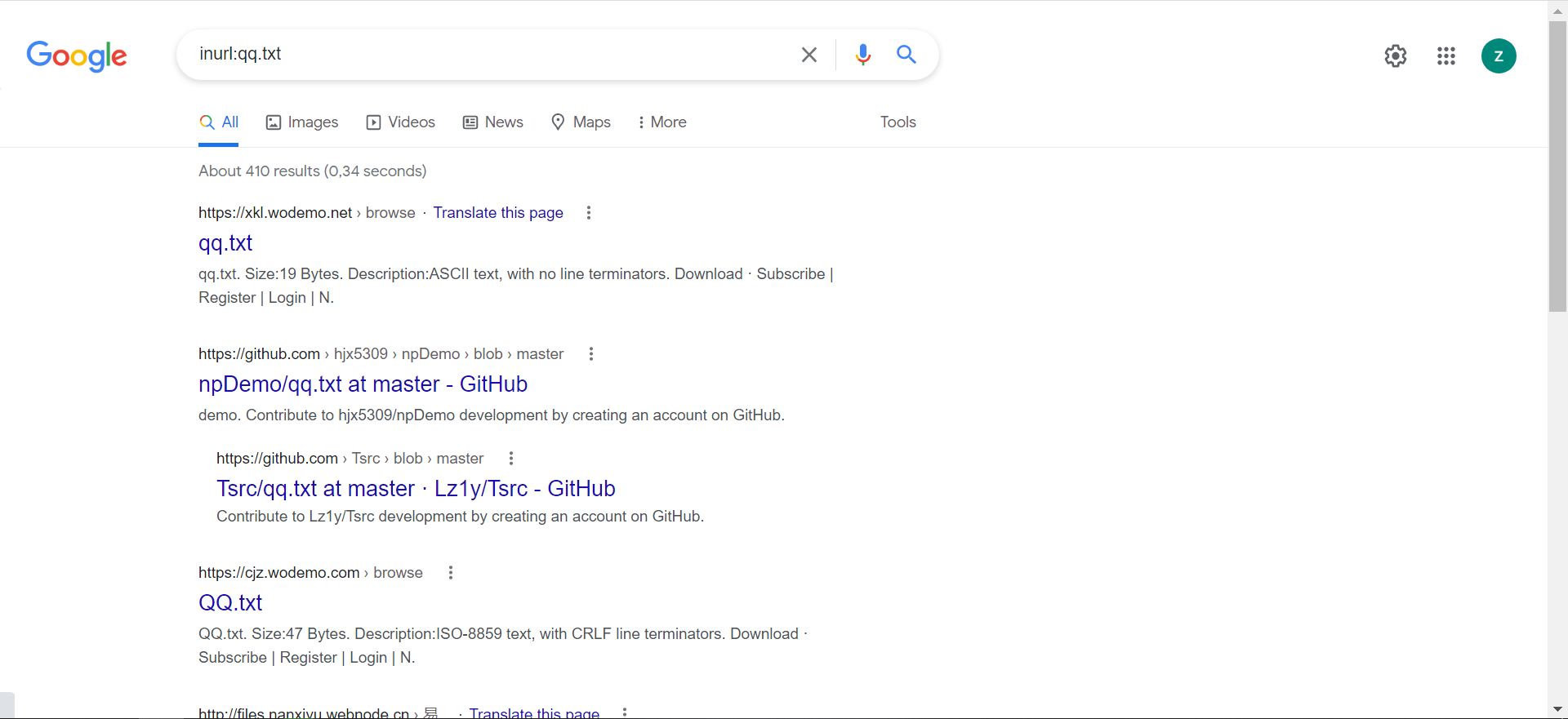Open options for Tsrc GitHub result
The height and width of the screenshot is (719, 1568).
pos(510,459)
